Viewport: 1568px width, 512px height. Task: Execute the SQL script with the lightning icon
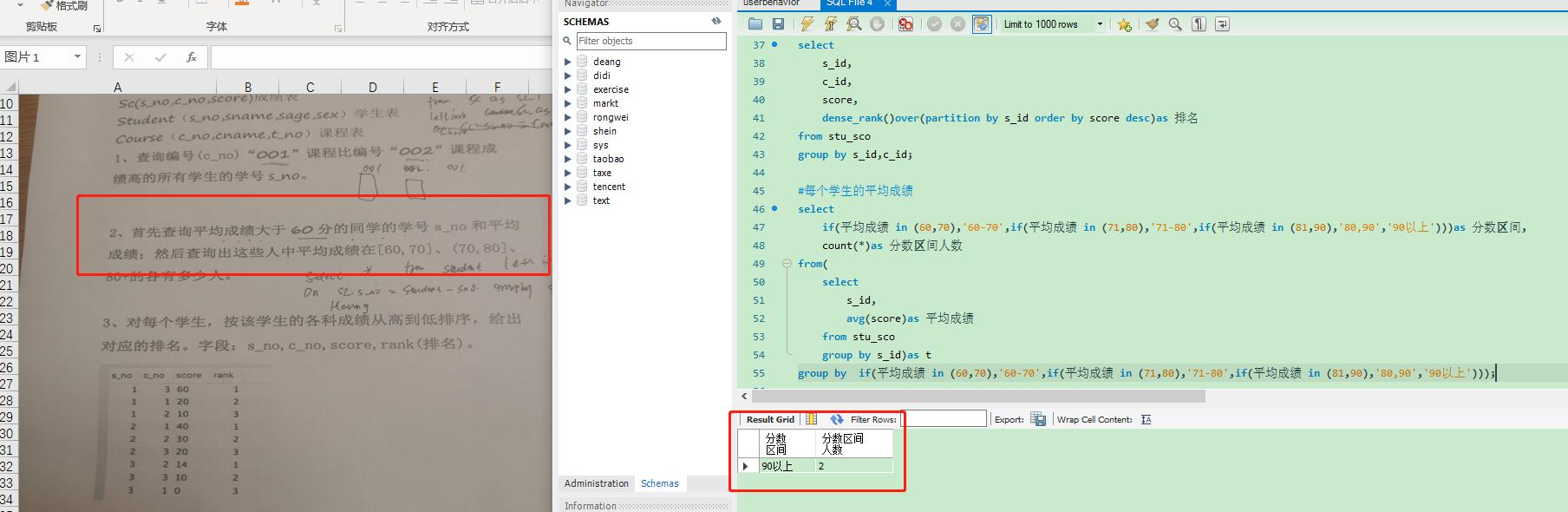pyautogui.click(x=807, y=24)
